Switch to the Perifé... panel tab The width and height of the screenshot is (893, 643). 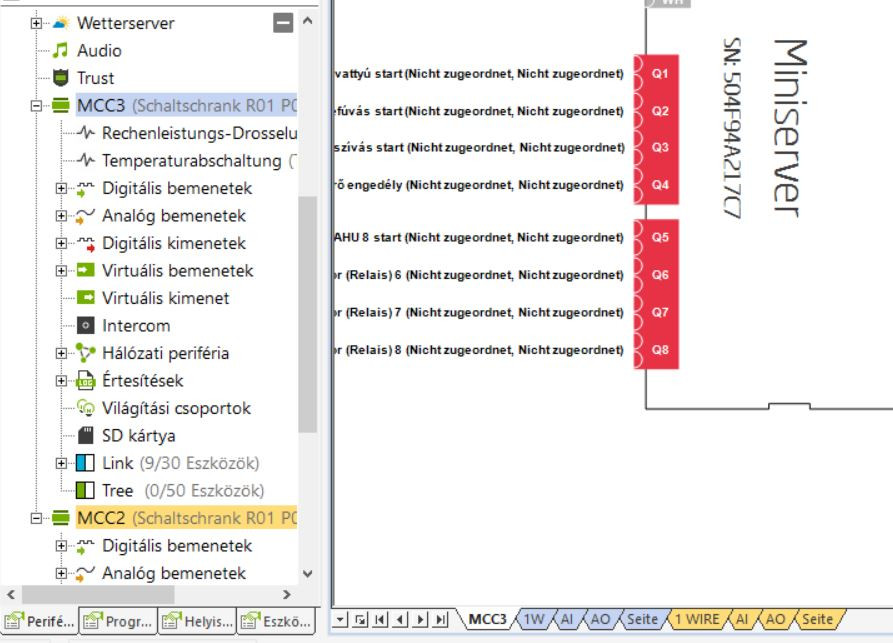[x=39, y=621]
